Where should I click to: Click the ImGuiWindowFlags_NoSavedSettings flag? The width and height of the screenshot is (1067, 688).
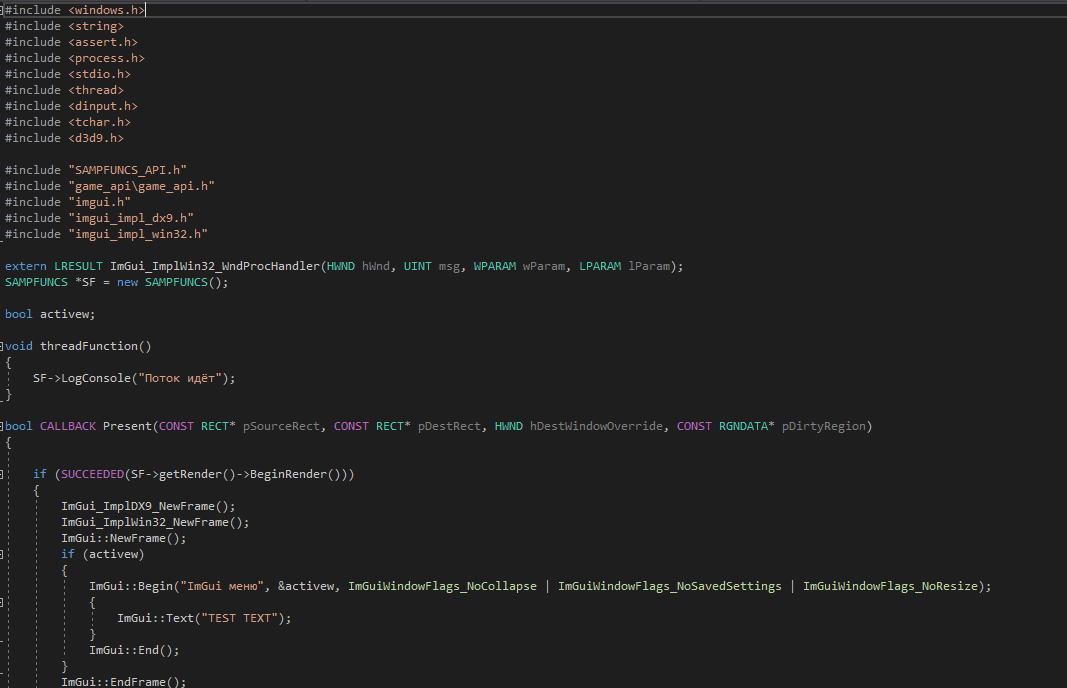tap(669, 586)
